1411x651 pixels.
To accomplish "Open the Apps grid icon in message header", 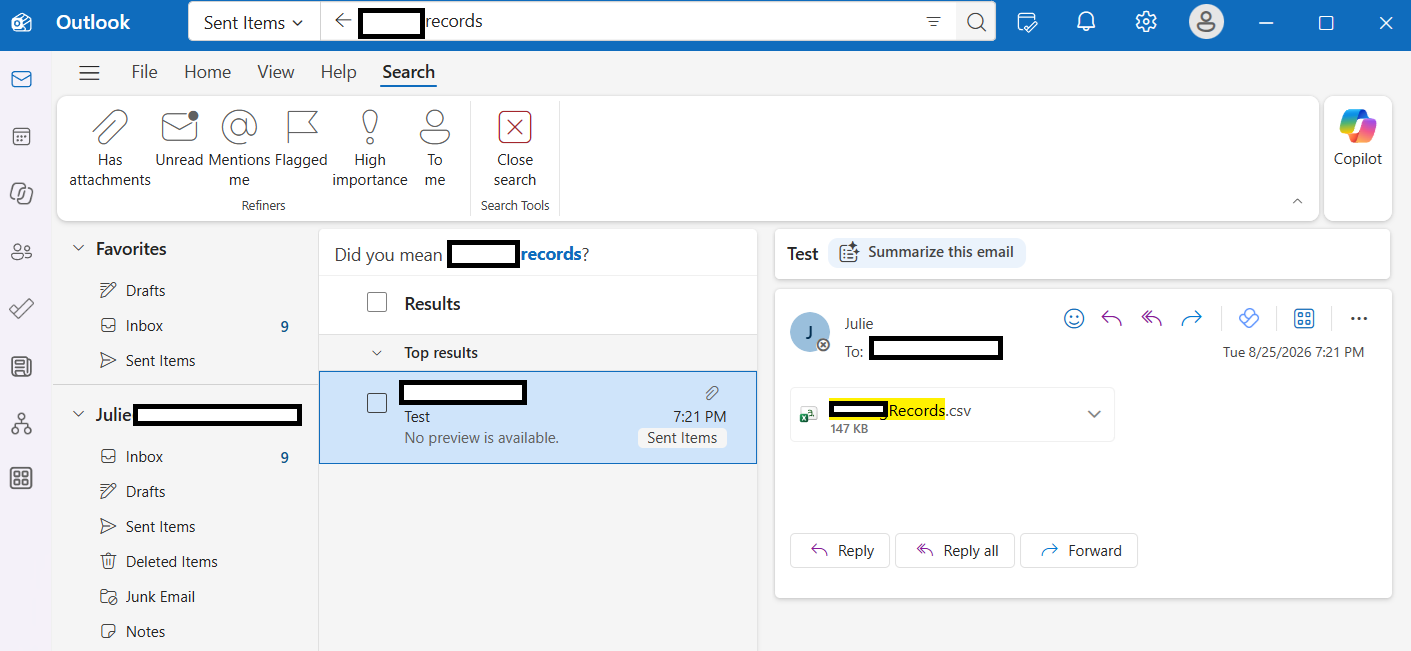I will (1304, 318).
